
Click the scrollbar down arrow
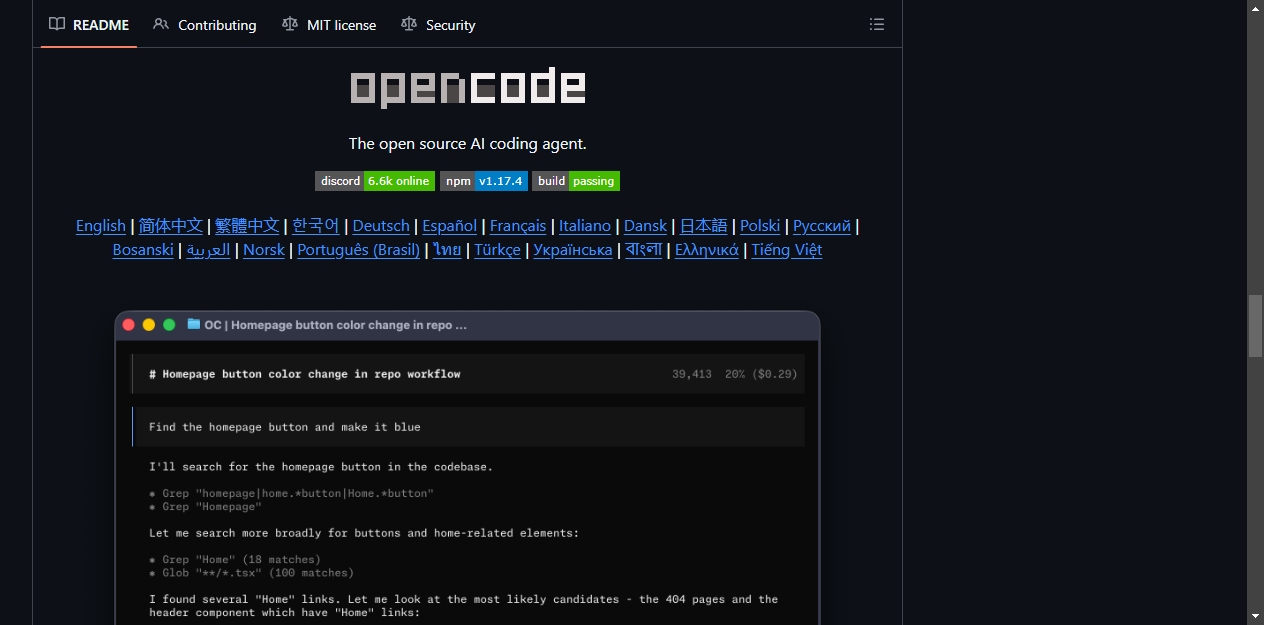pos(1256,616)
